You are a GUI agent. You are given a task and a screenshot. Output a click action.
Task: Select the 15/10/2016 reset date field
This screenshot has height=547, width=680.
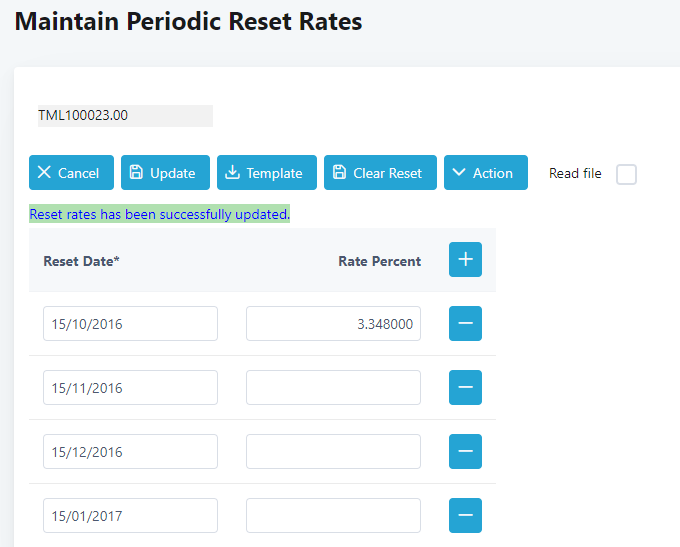[x=130, y=324]
